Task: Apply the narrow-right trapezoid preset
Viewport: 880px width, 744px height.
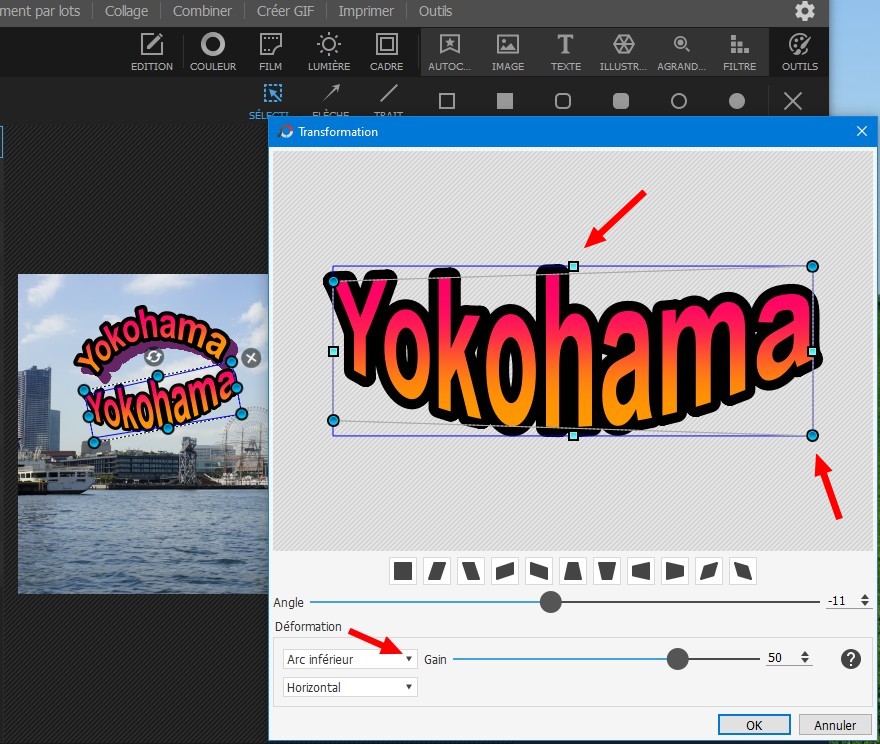Action: pyautogui.click(x=675, y=571)
